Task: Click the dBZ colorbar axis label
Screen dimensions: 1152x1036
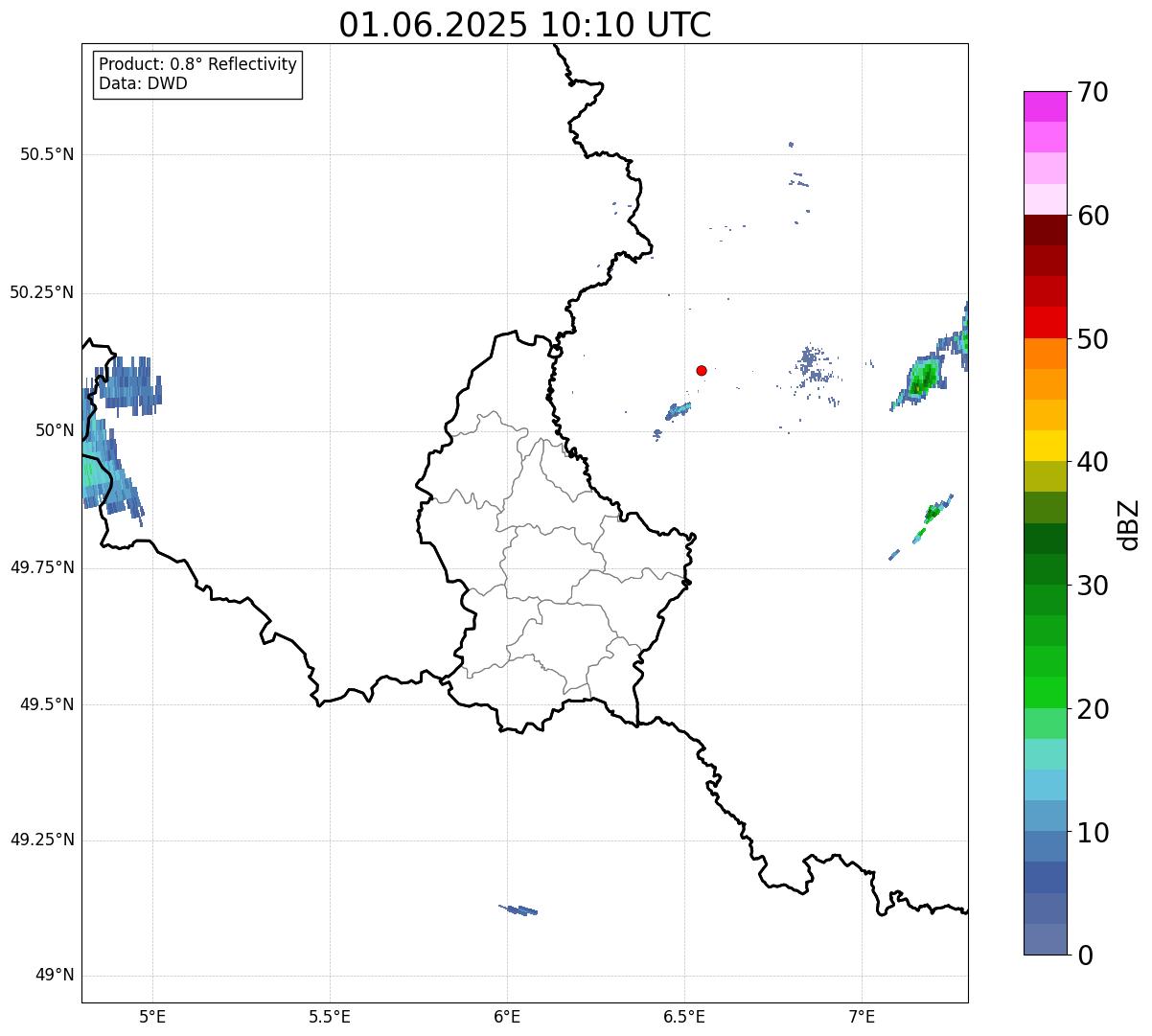Action: 1129,524
